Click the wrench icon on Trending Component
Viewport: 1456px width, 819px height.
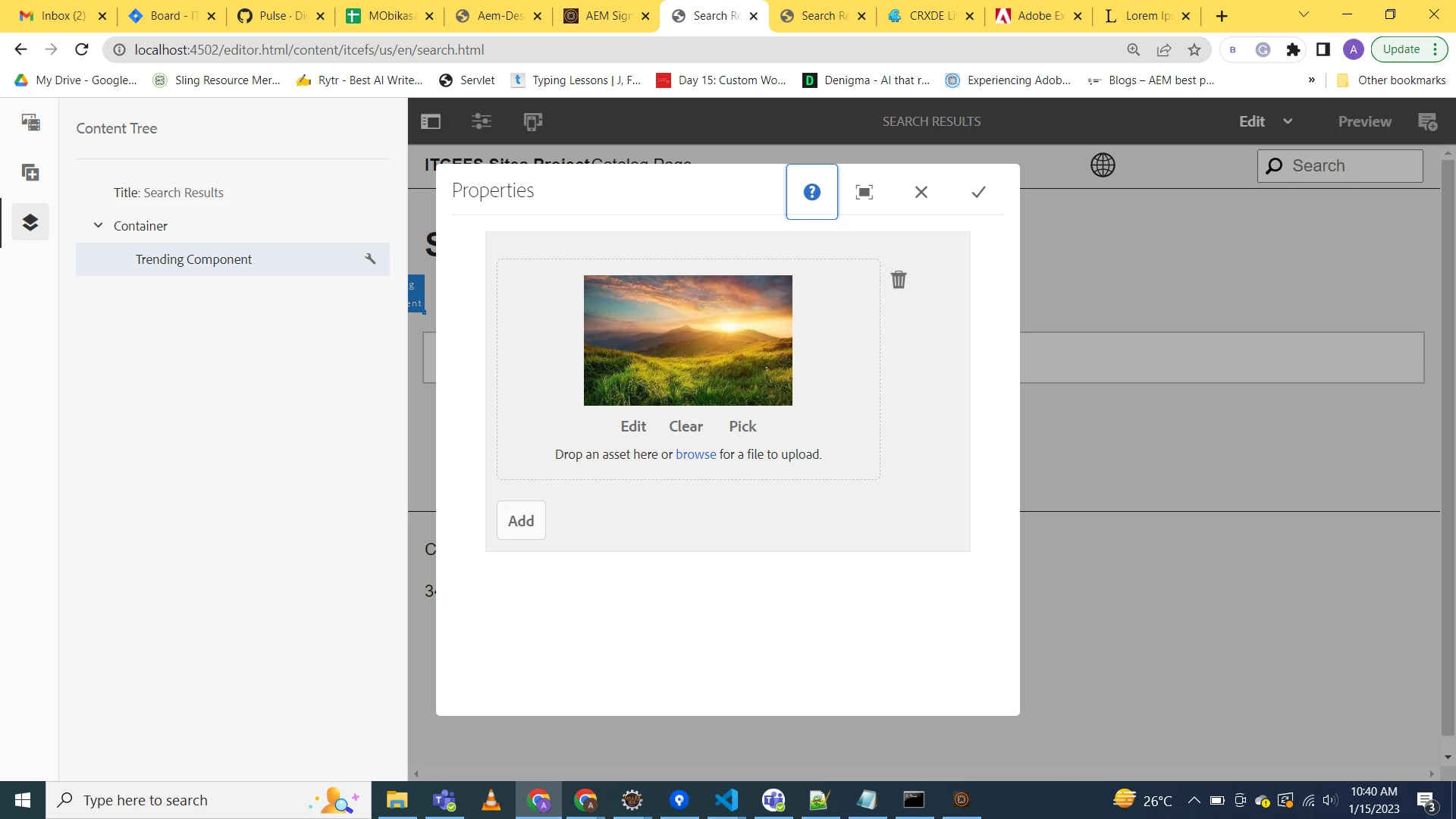[370, 259]
